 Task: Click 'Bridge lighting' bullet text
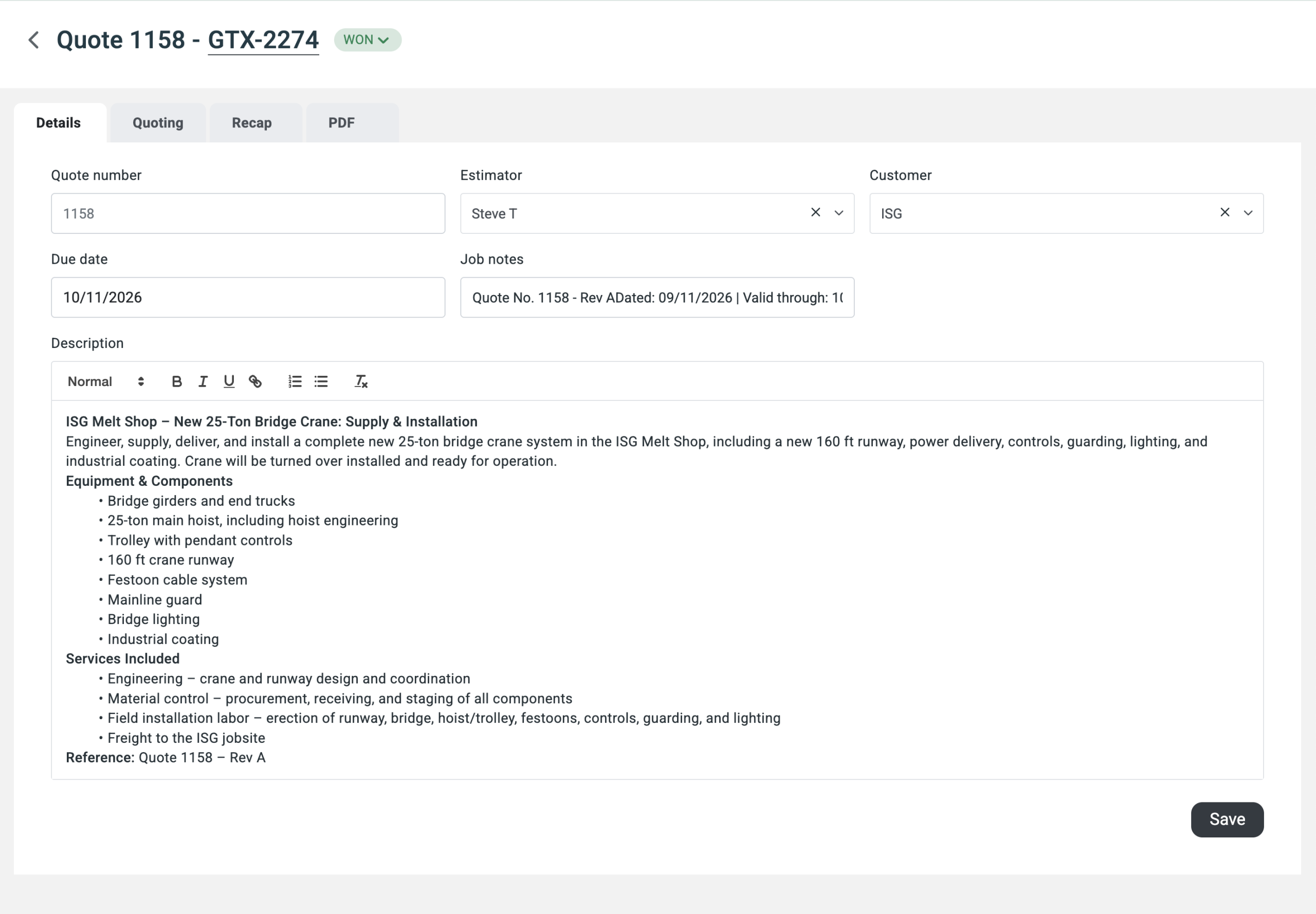(x=154, y=619)
